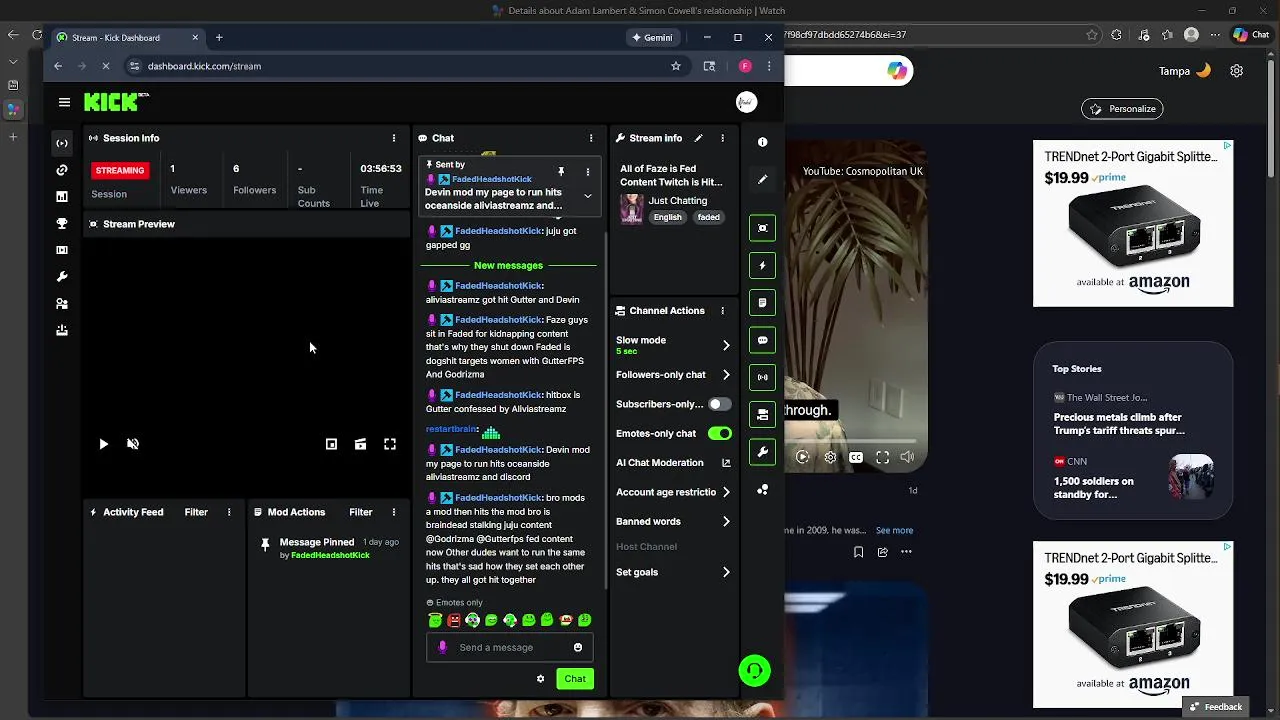Unmute the stream preview audio
Viewport: 1280px width, 720px height.
click(x=133, y=444)
